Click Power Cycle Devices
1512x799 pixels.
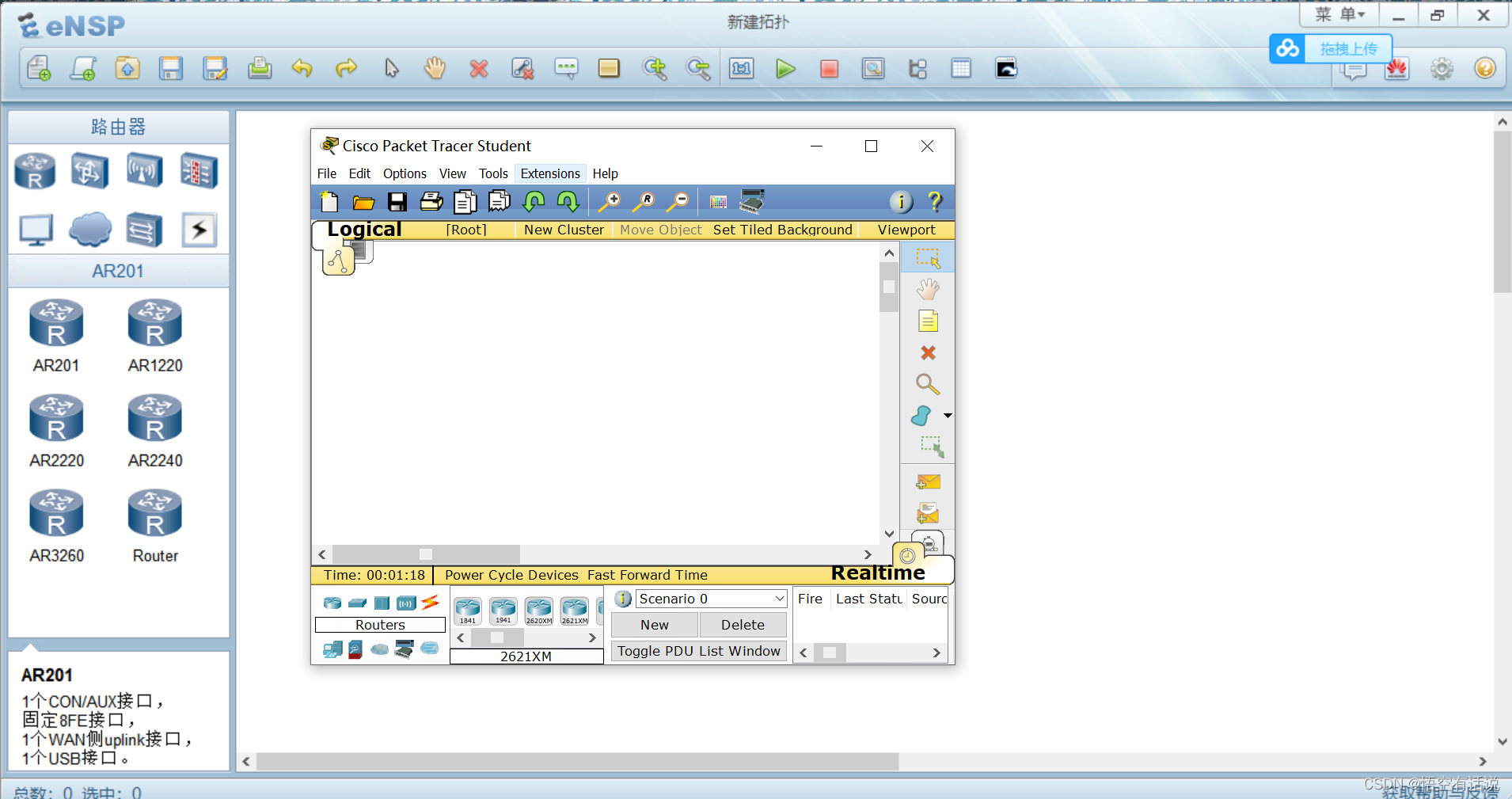[x=511, y=575]
